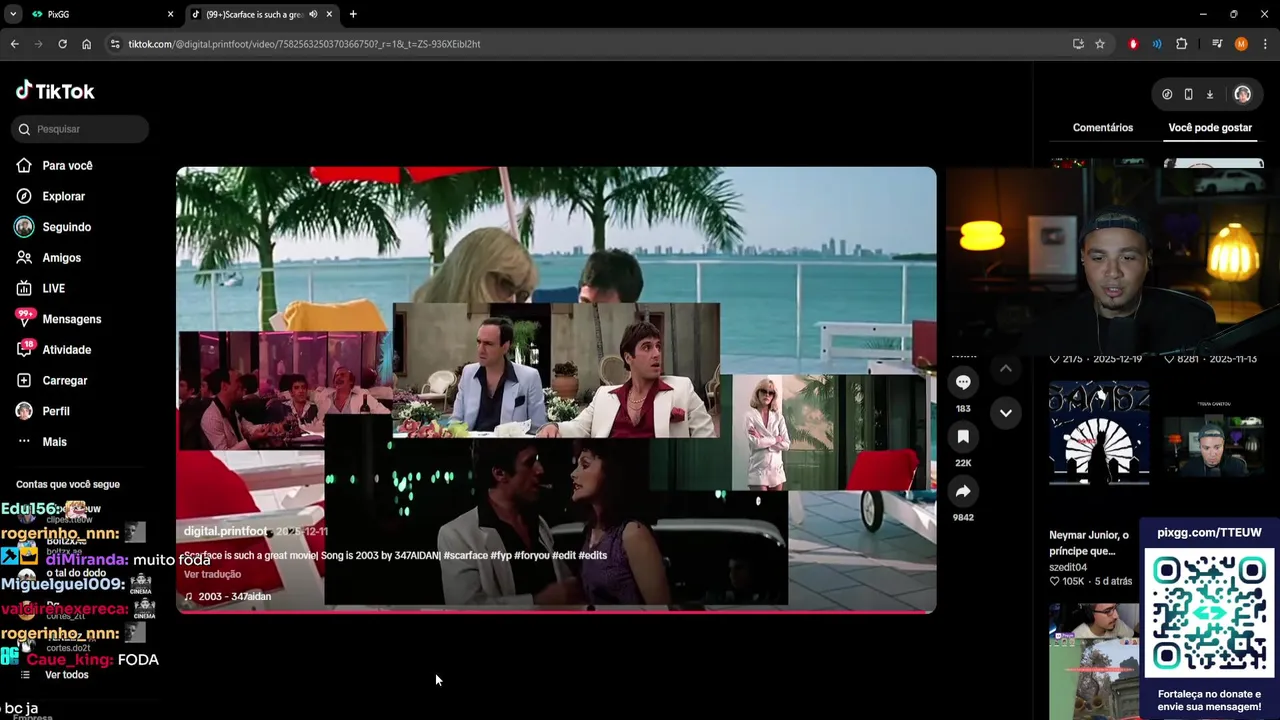Reload the page

click(62, 44)
